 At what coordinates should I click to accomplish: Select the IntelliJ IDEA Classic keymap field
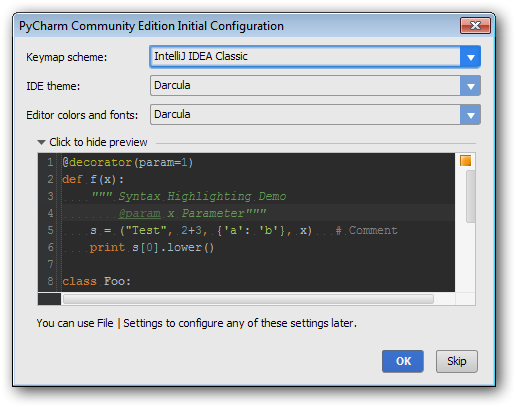305,57
